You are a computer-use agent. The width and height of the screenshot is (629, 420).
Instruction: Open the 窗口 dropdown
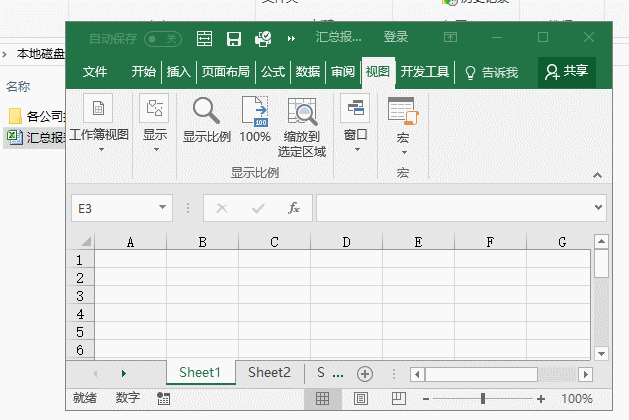point(355,124)
